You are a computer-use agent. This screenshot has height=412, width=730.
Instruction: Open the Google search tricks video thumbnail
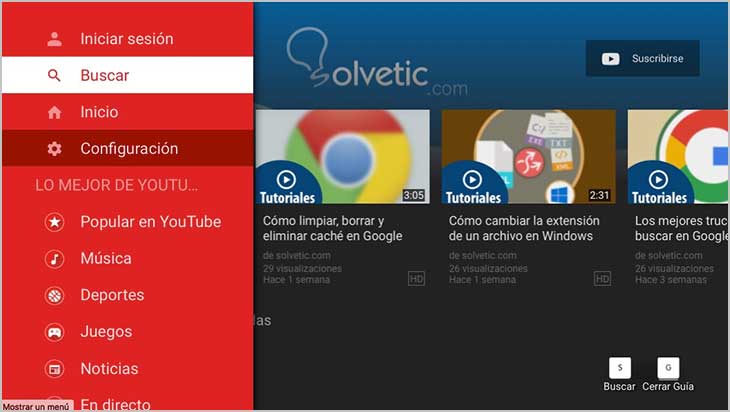point(678,157)
